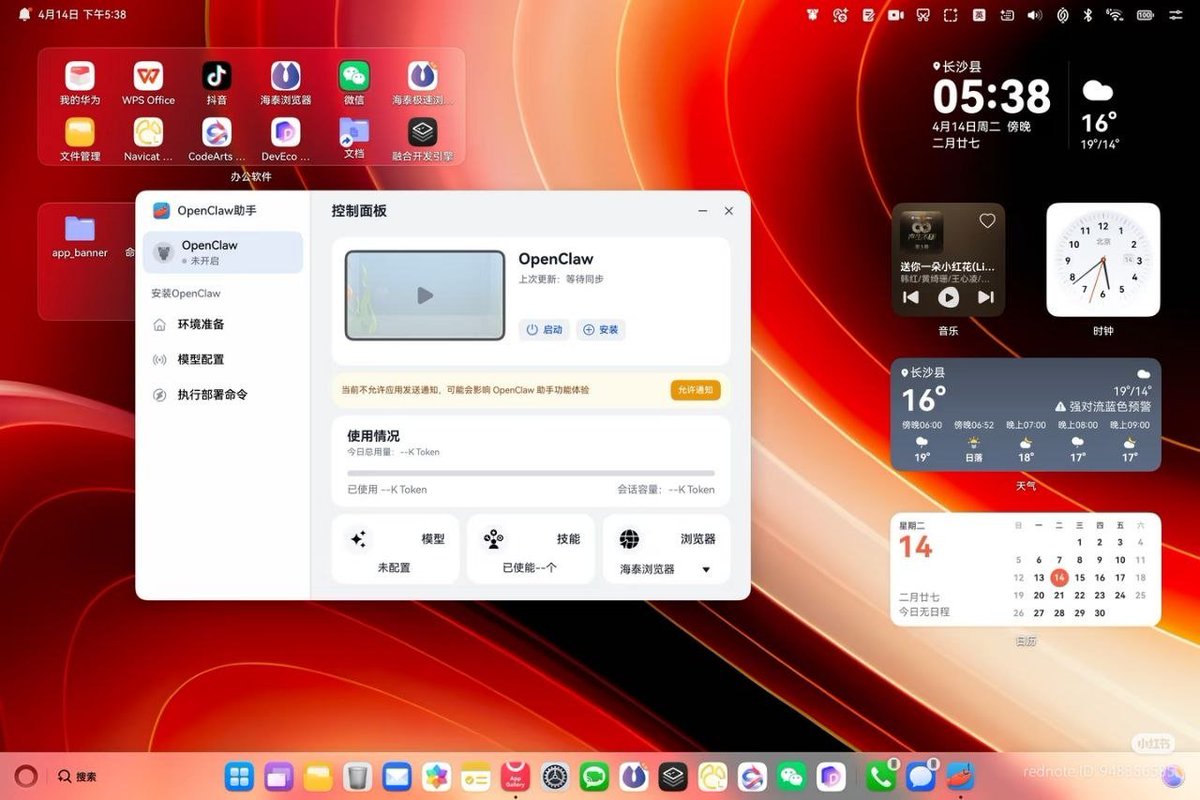Click the token usage progress bar
Screen dimensions: 1200x800
pyautogui.click(x=531, y=473)
